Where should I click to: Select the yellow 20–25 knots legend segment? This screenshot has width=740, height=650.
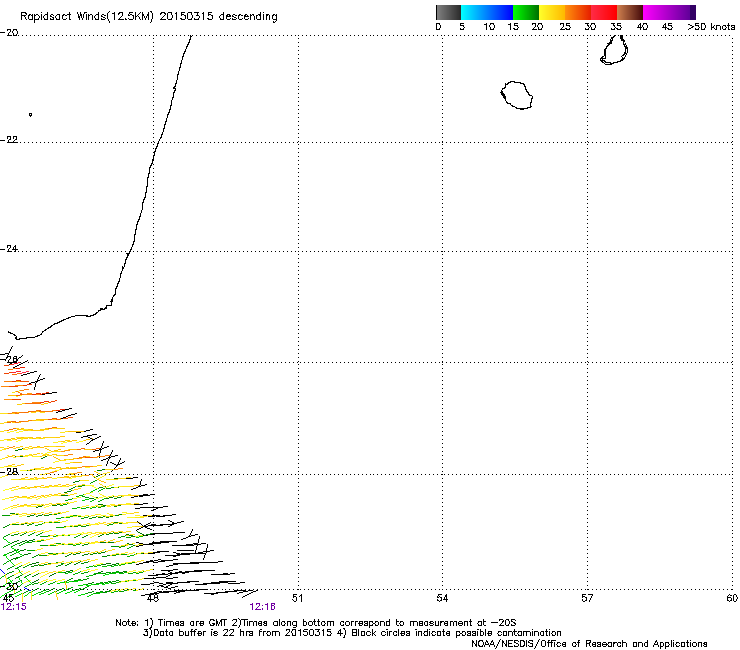(552, 12)
